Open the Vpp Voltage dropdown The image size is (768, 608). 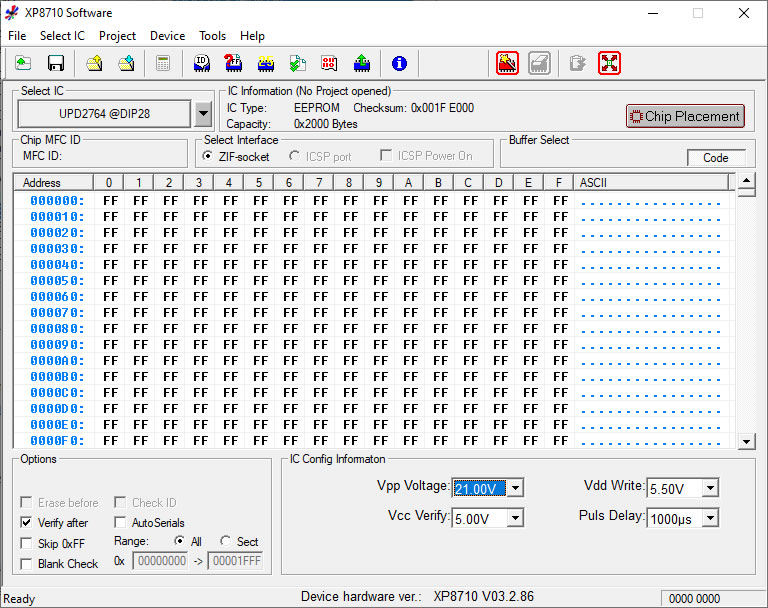(x=515, y=488)
